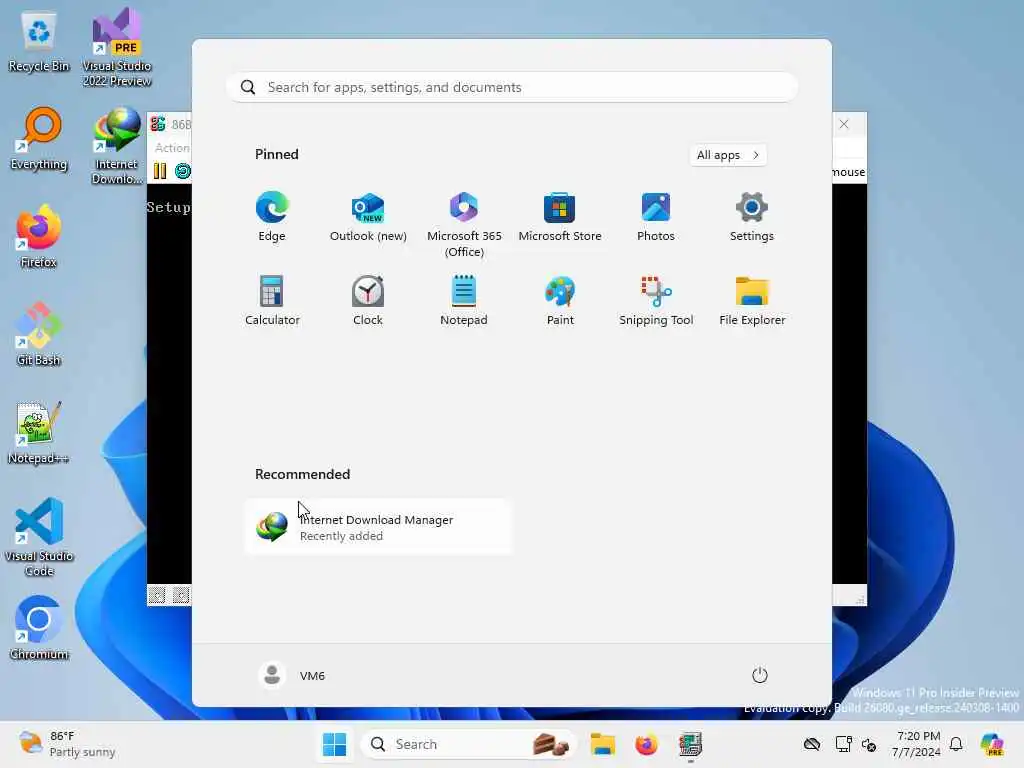Image resolution: width=1024 pixels, height=768 pixels.
Task: Select Visual Studio 2022 Preview desktop shortcut
Action: (x=117, y=48)
